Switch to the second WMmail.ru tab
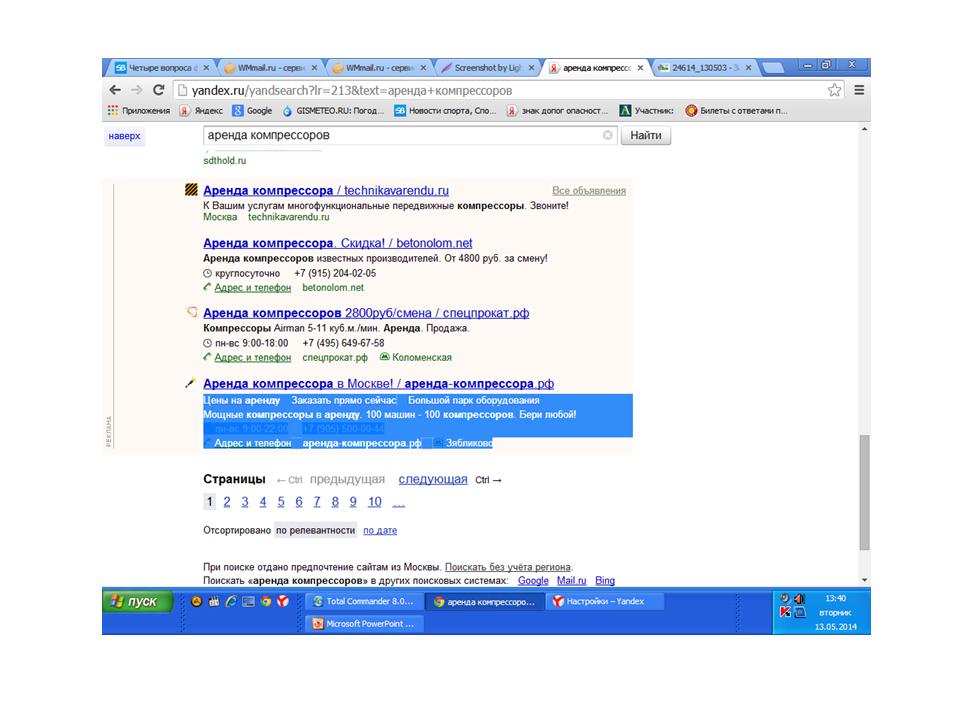 pyautogui.click(x=376, y=68)
